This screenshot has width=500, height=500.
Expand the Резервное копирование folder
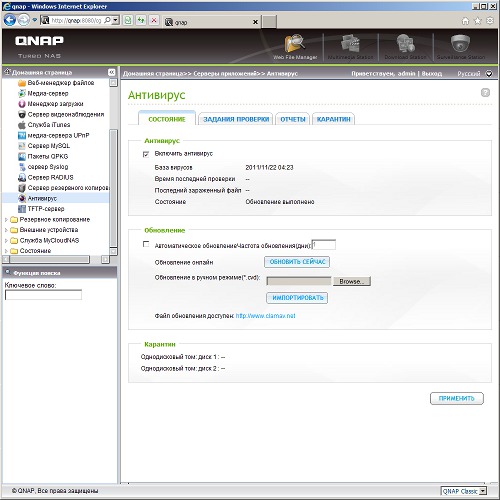(6, 220)
